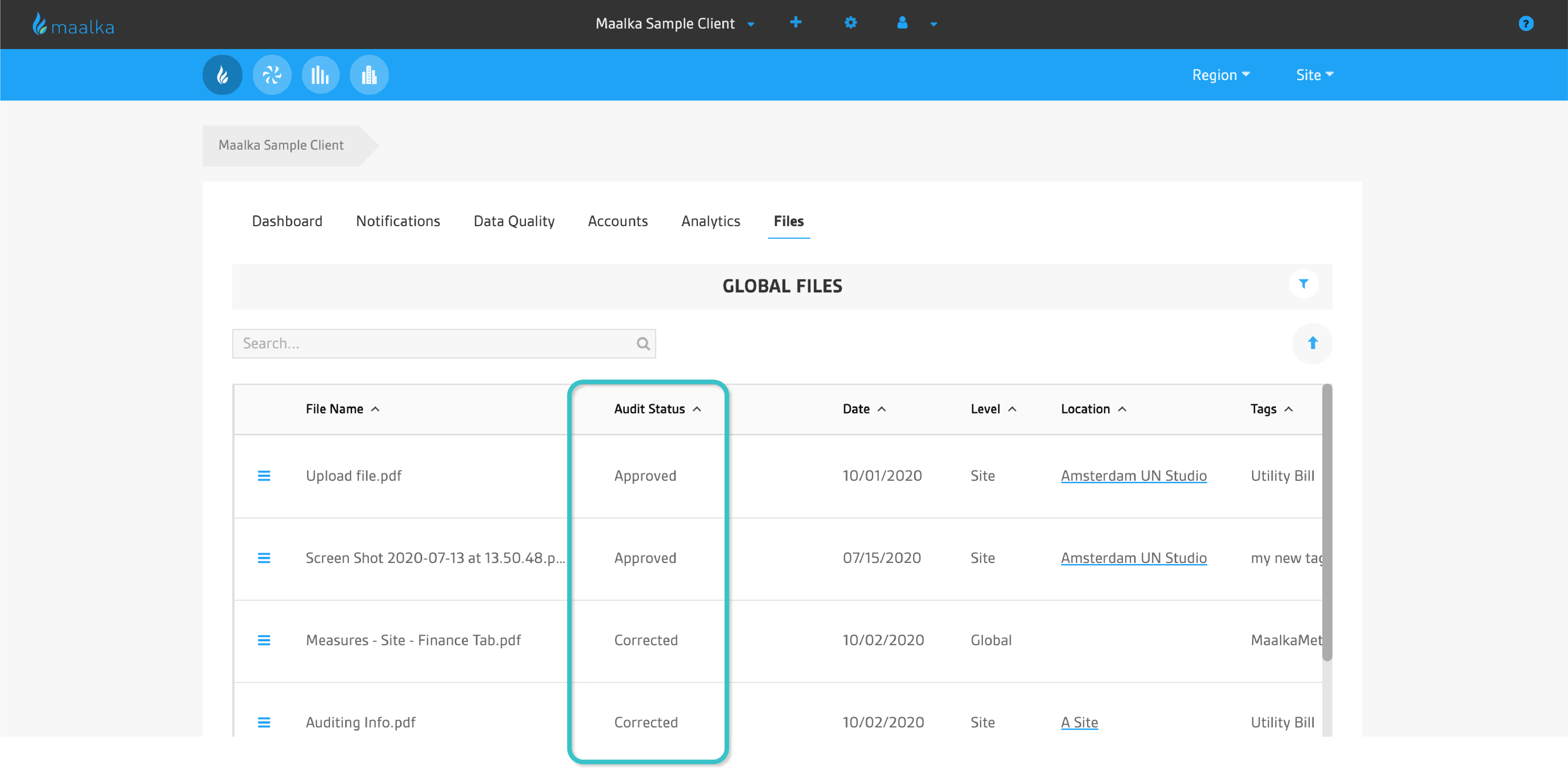Open the help question mark icon
This screenshot has height=771, width=1568.
1525,24
